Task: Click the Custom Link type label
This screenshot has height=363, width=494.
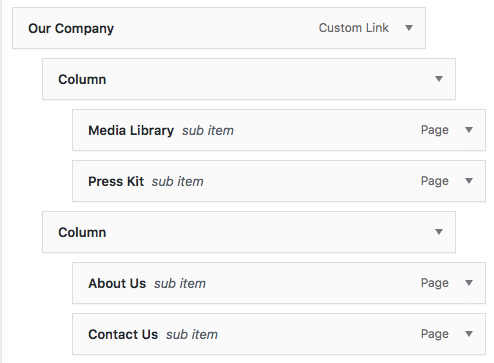Action: pos(354,28)
